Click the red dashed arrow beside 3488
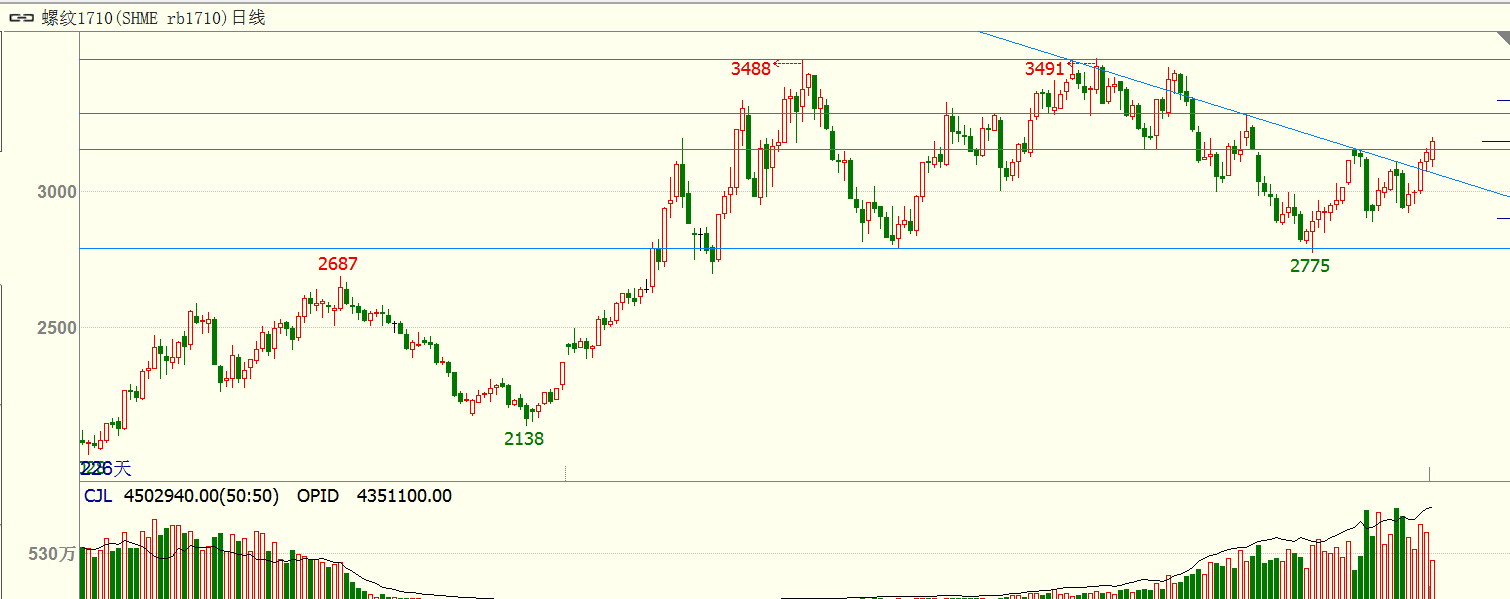The height and width of the screenshot is (599, 1510). [788, 63]
